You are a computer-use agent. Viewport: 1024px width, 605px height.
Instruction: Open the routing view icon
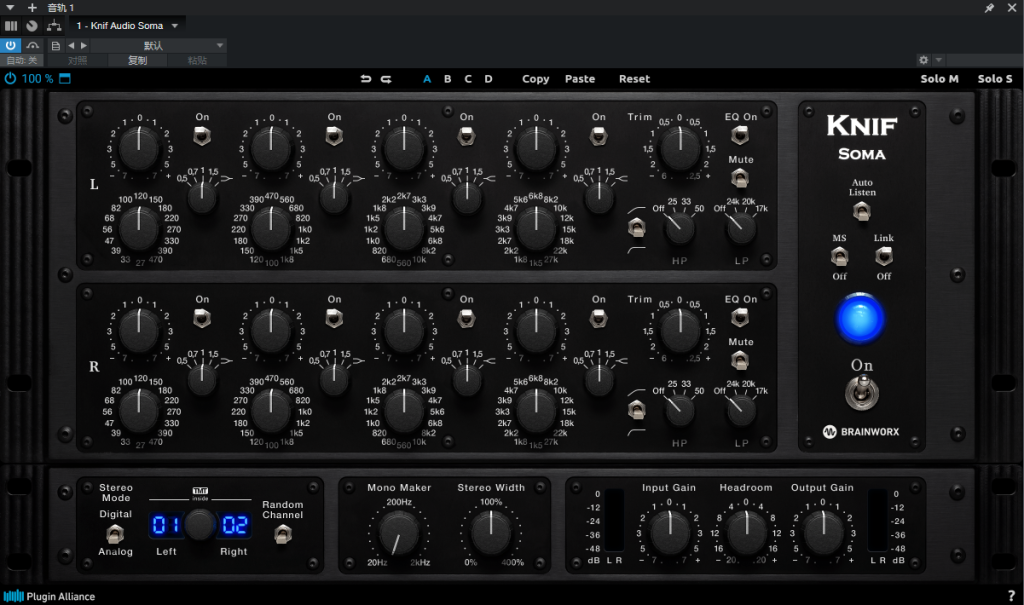click(54, 26)
